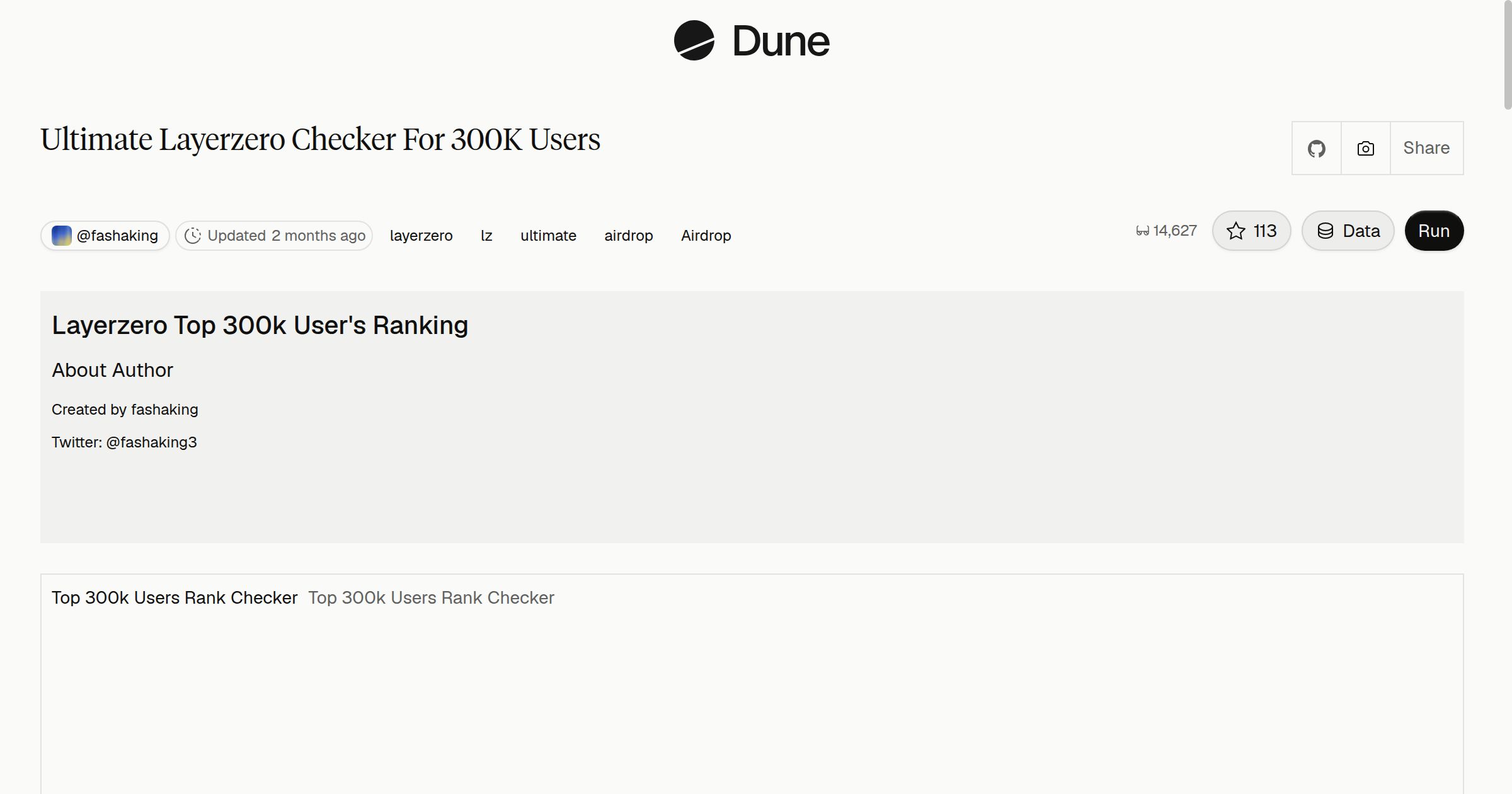Click the star icon in favorites button

pos(1236,231)
